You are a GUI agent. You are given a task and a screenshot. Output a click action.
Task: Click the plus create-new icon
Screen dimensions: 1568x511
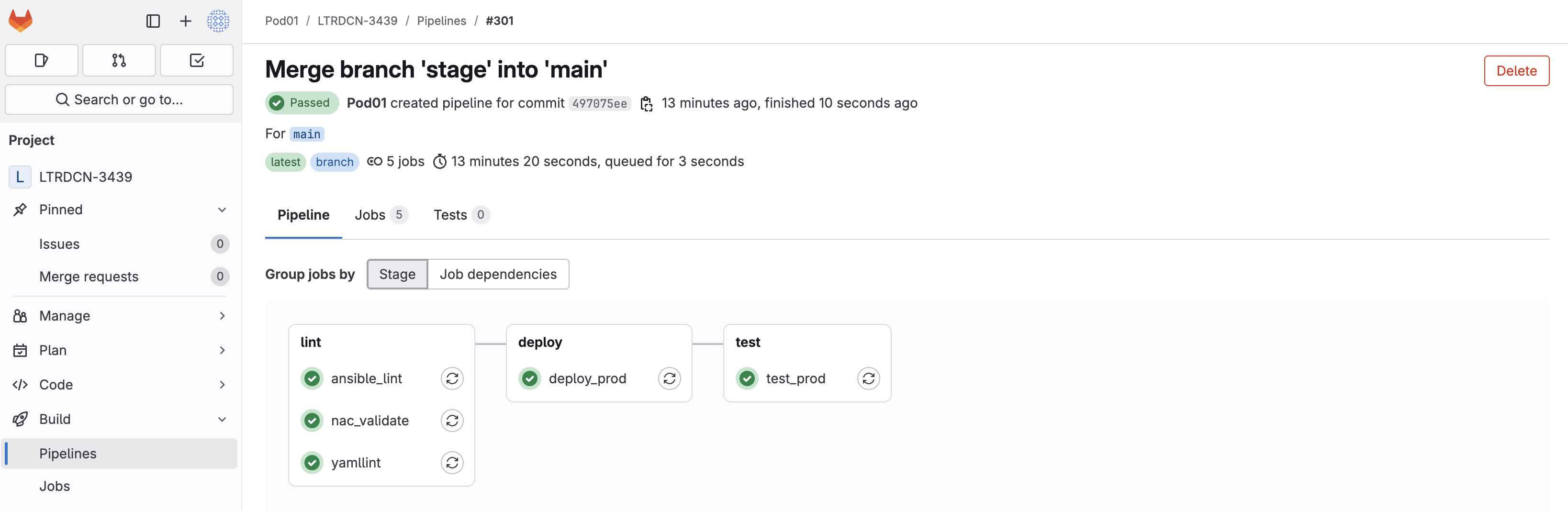pos(186,21)
